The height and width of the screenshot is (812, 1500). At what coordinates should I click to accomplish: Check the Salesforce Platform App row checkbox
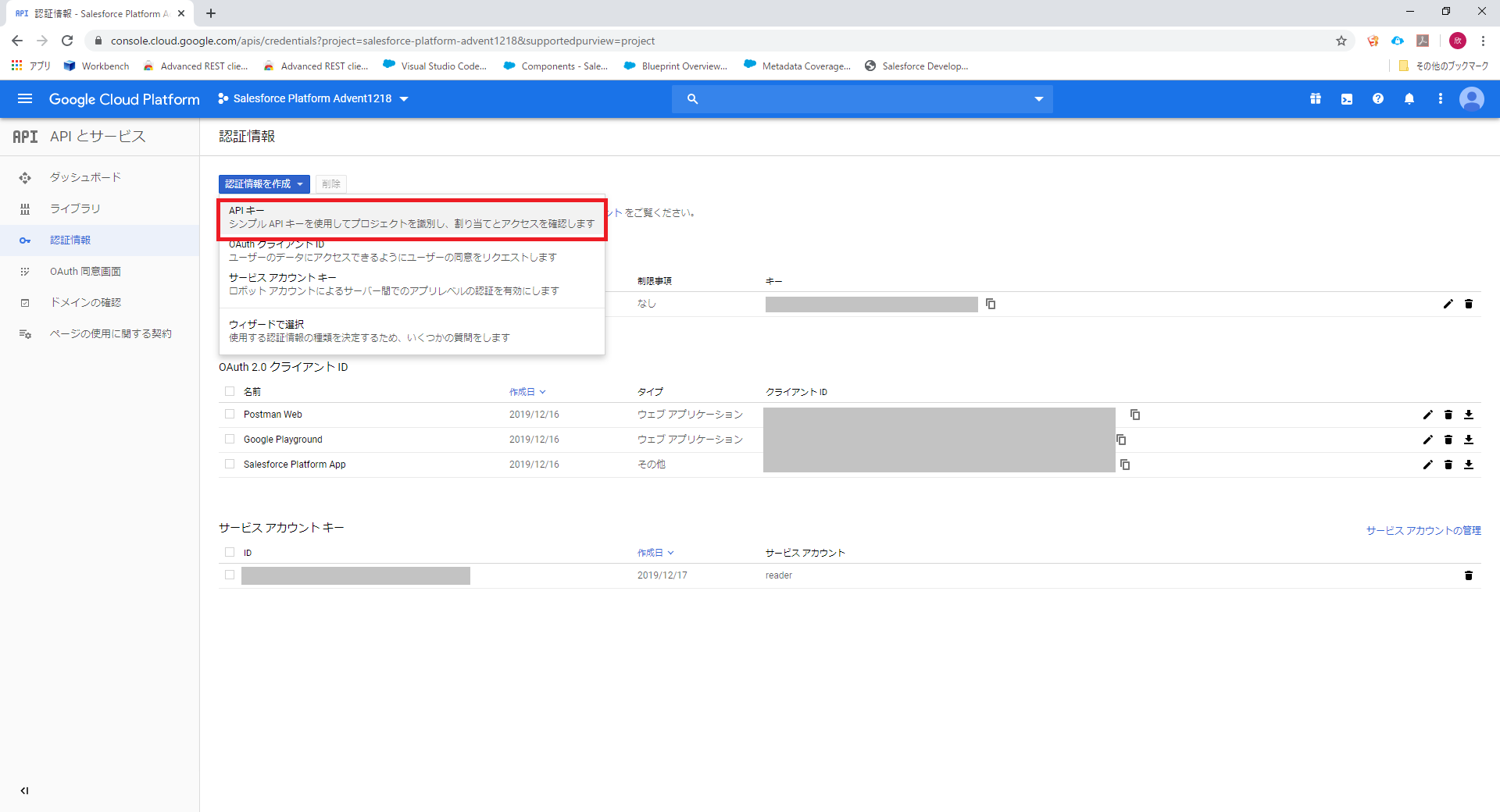point(230,465)
